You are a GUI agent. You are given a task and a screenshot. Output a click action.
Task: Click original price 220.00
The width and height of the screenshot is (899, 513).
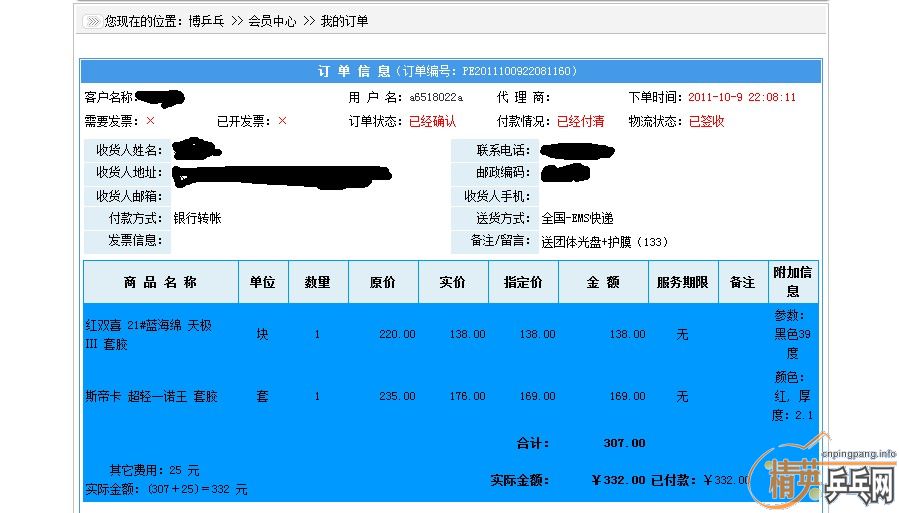pyautogui.click(x=397, y=334)
